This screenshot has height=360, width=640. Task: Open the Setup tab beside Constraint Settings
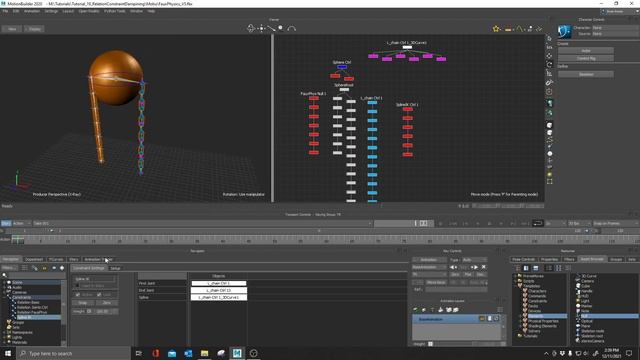point(116,268)
